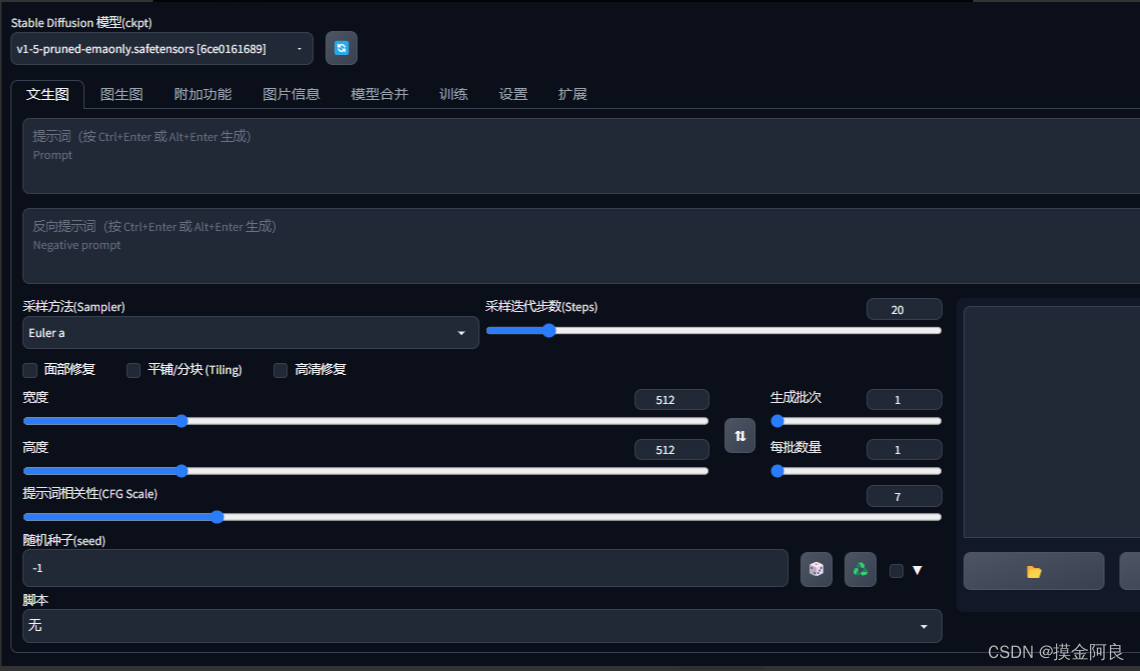Image resolution: width=1140 pixels, height=671 pixels.
Task: Click the generated image preview area
Action: 1051,422
